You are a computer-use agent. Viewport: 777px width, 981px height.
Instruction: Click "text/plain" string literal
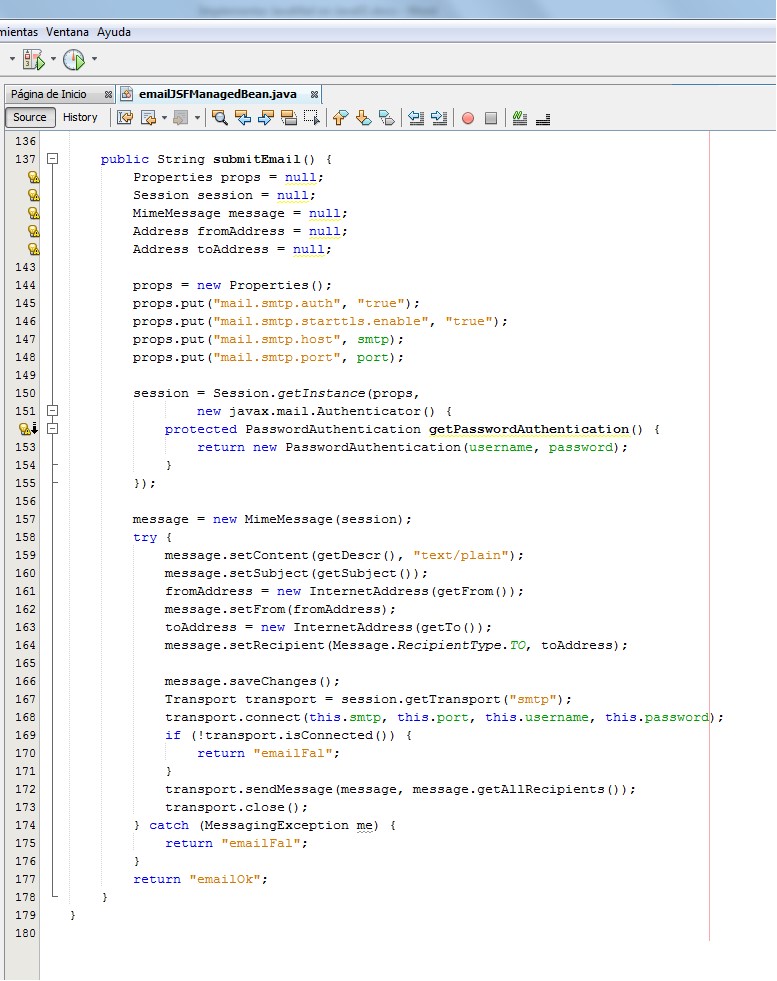click(x=461, y=555)
